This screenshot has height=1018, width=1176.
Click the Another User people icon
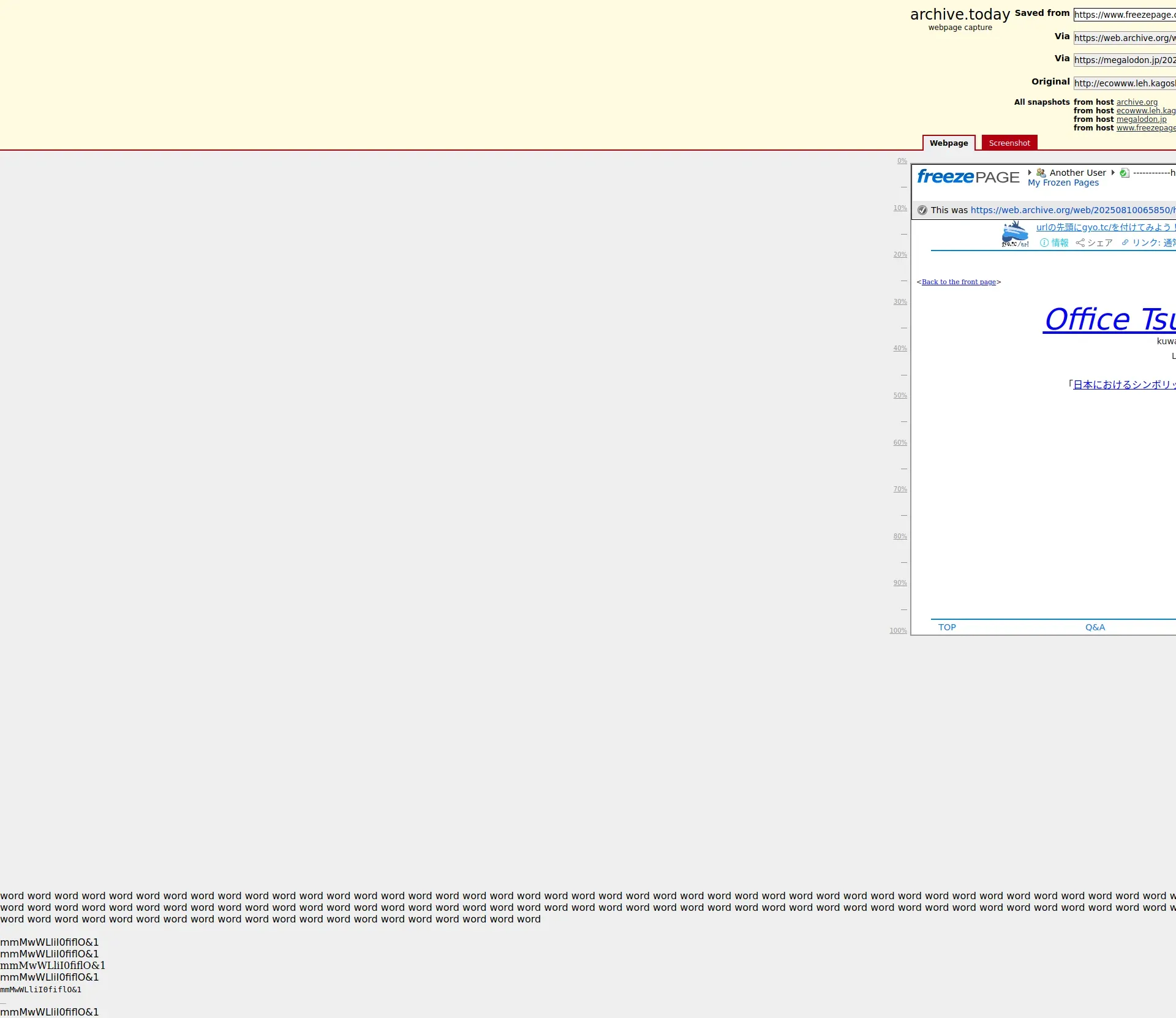point(1041,173)
